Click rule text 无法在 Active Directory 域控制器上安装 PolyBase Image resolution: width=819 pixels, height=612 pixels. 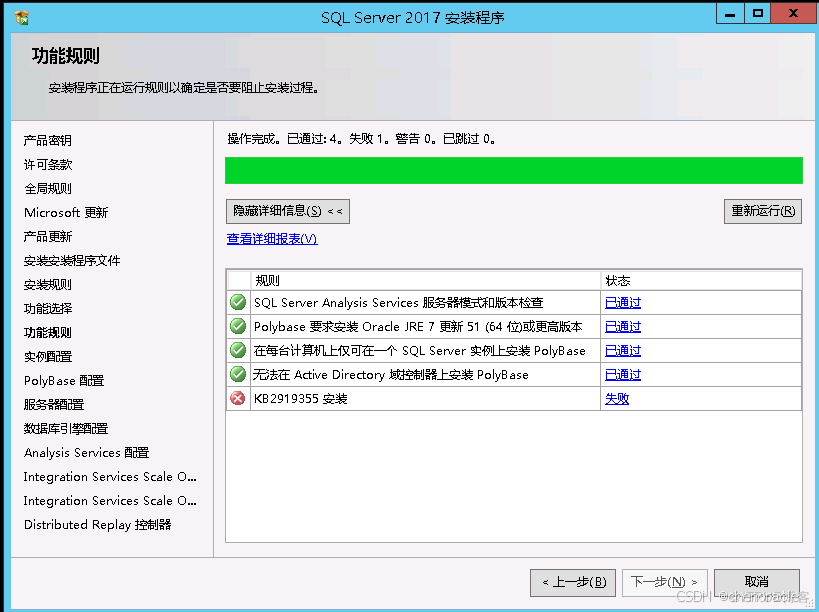point(391,374)
